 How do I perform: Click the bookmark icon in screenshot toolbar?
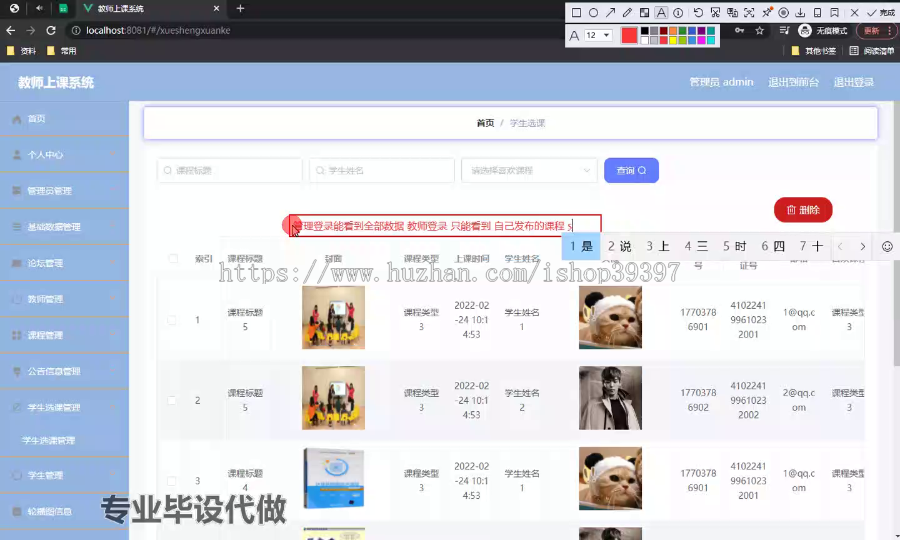[x=835, y=12]
